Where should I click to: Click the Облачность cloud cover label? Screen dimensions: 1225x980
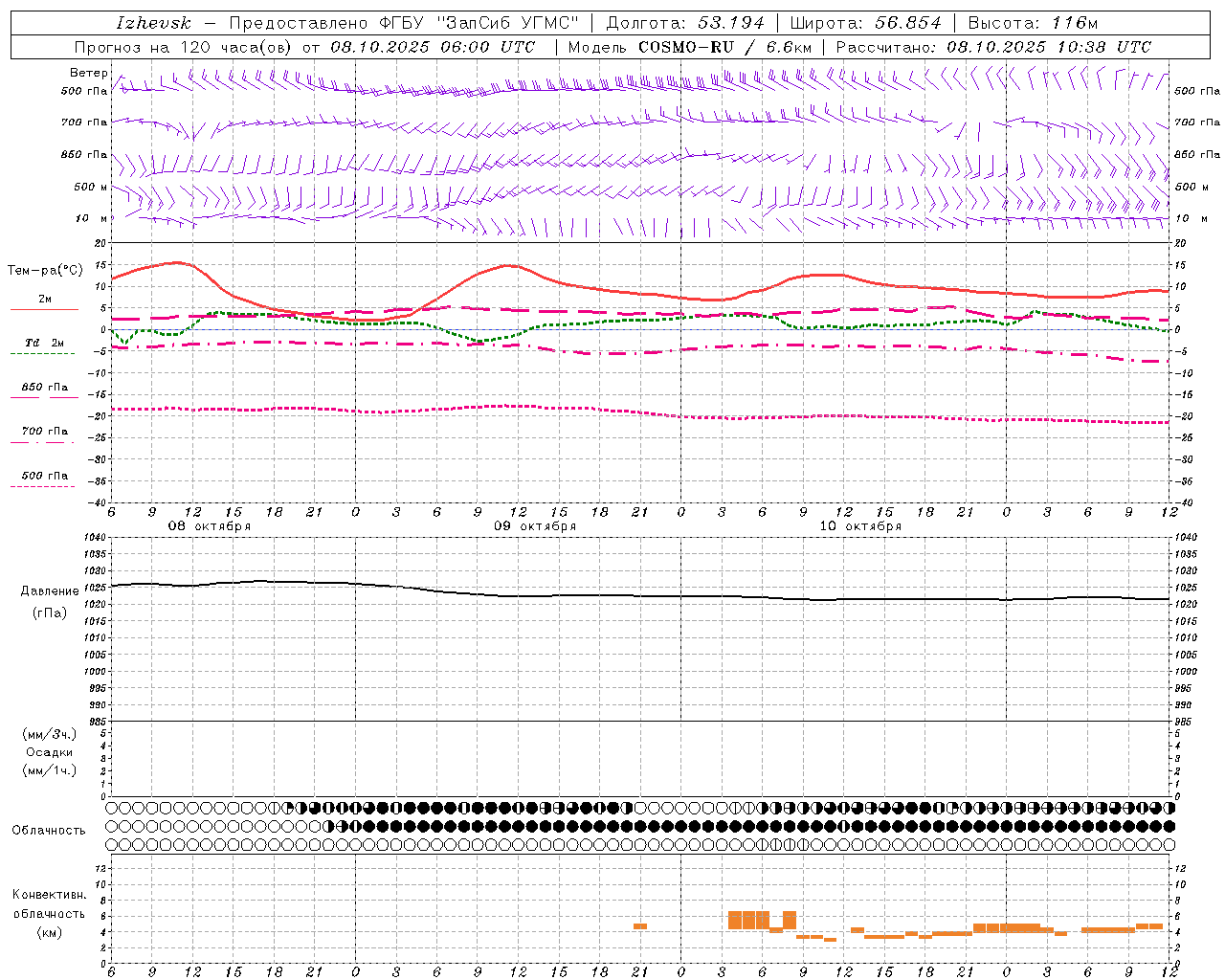click(49, 830)
